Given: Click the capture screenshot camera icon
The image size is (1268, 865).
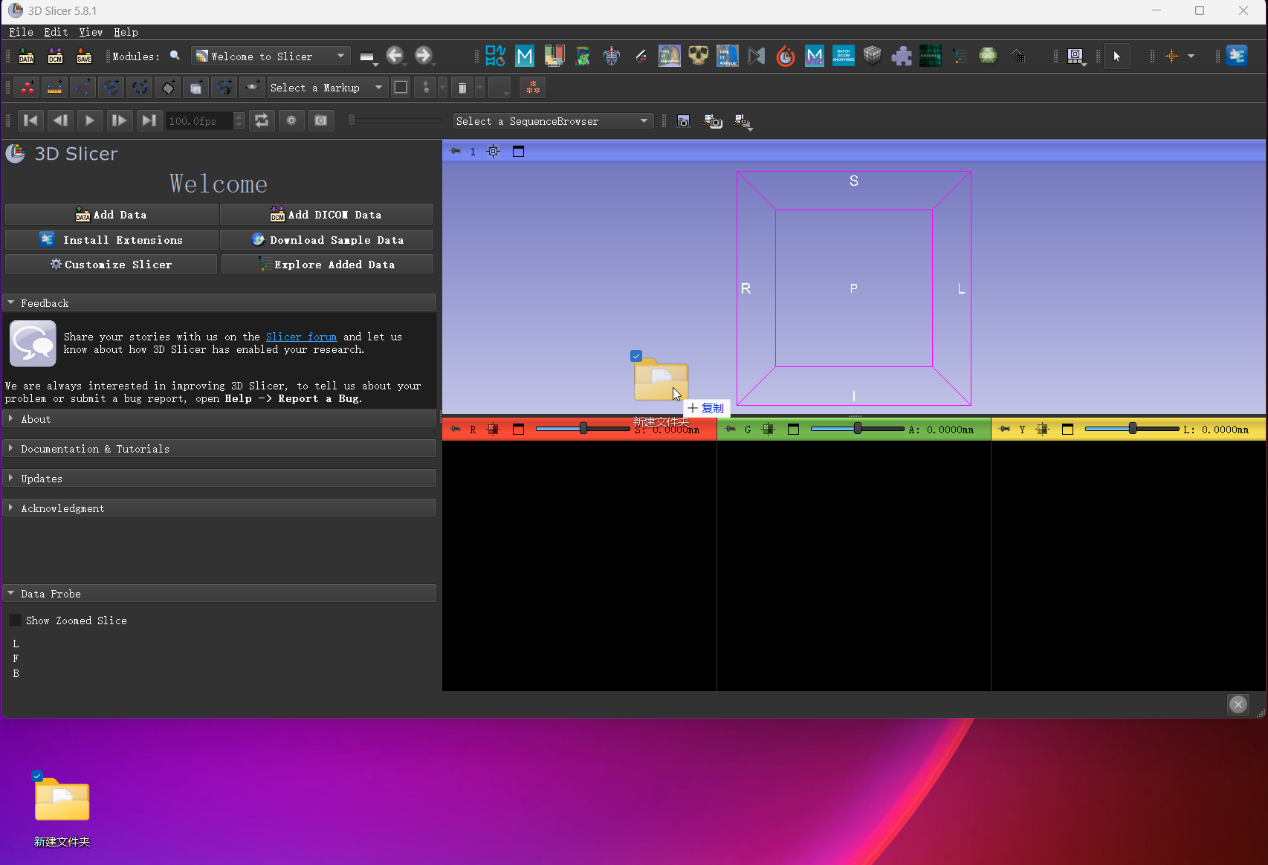Looking at the screenshot, I should tap(684, 121).
